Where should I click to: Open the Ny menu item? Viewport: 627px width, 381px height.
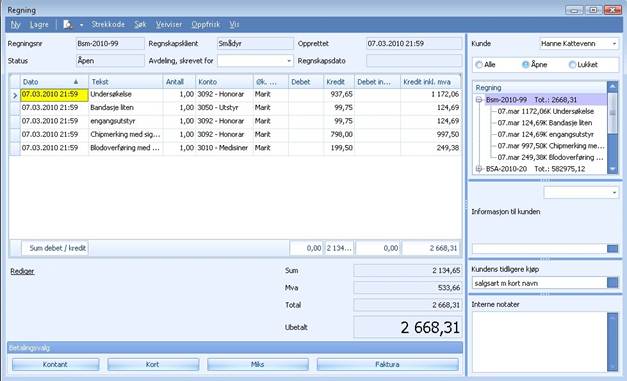click(15, 24)
